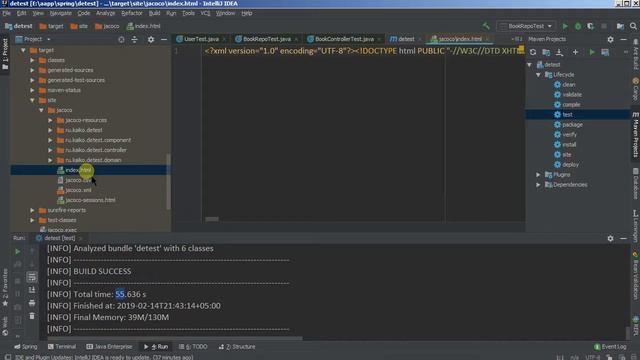Generate sources and update folders icon
The image size is (640, 360).
pyautogui.click(x=546, y=52)
